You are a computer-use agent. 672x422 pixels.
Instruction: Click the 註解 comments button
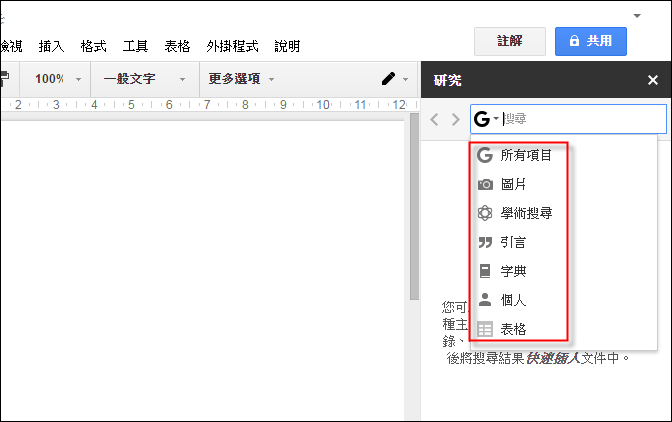point(510,41)
